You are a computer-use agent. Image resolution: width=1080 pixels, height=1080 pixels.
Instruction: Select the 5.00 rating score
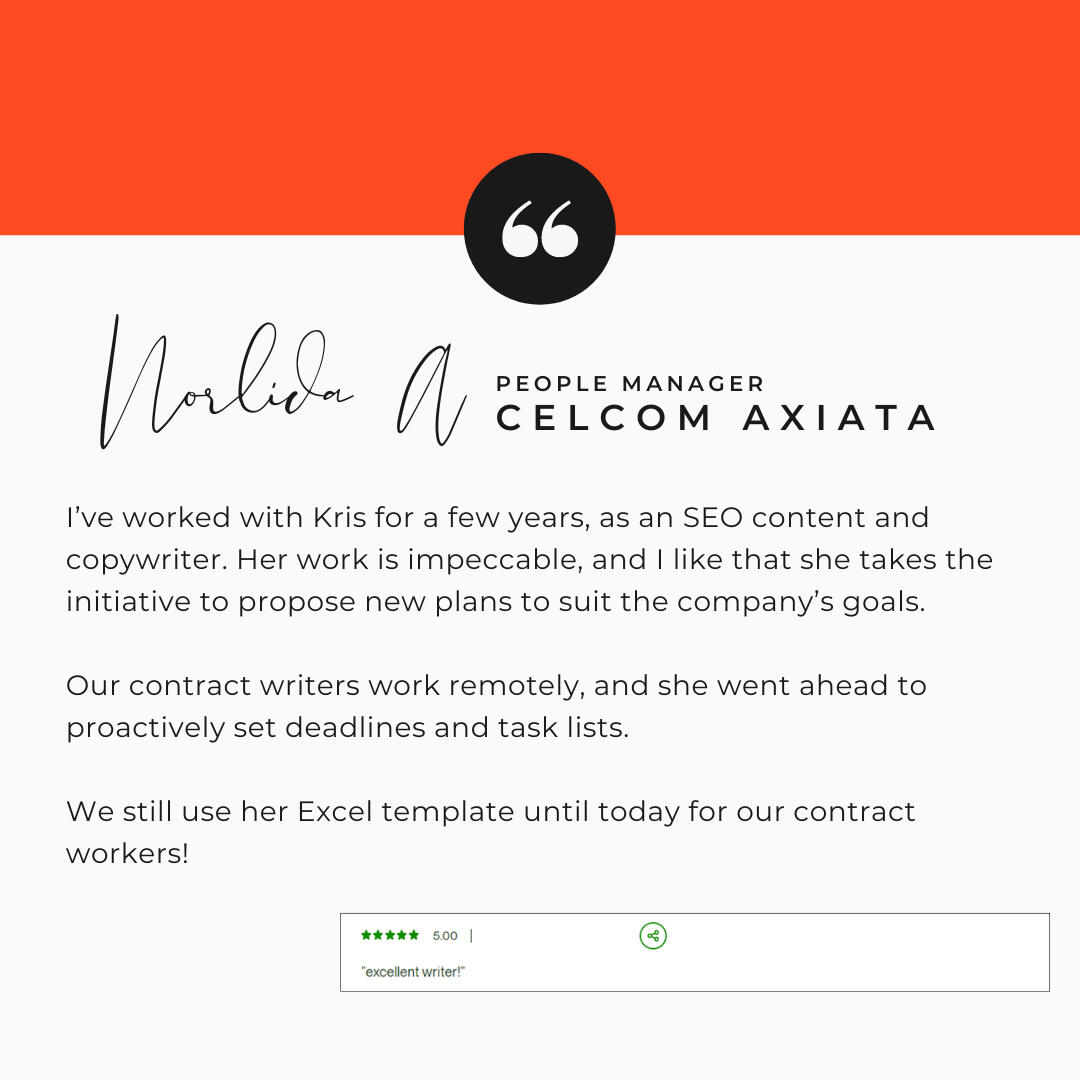tap(445, 935)
